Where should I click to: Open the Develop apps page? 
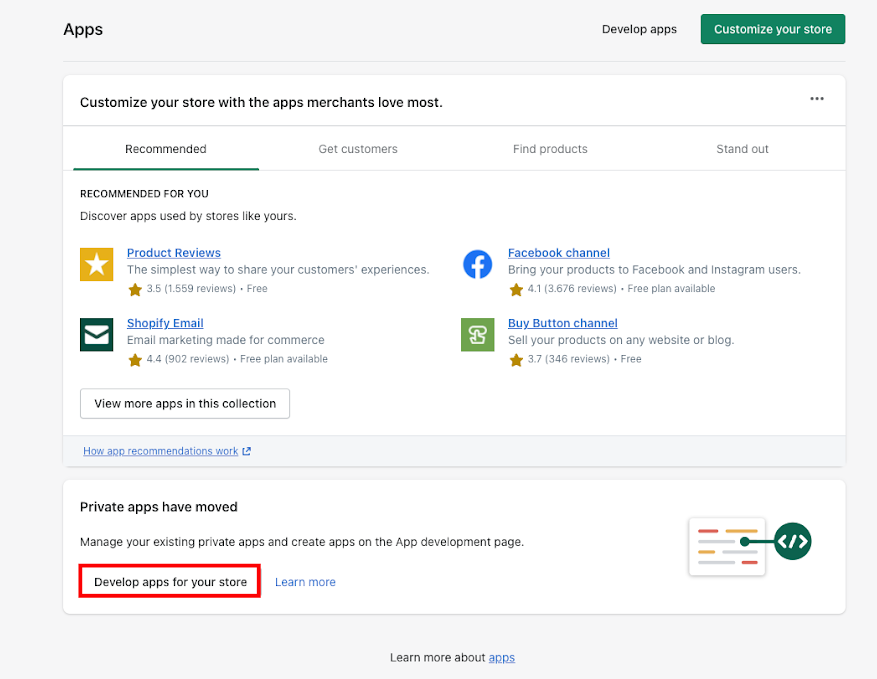[x=639, y=29]
